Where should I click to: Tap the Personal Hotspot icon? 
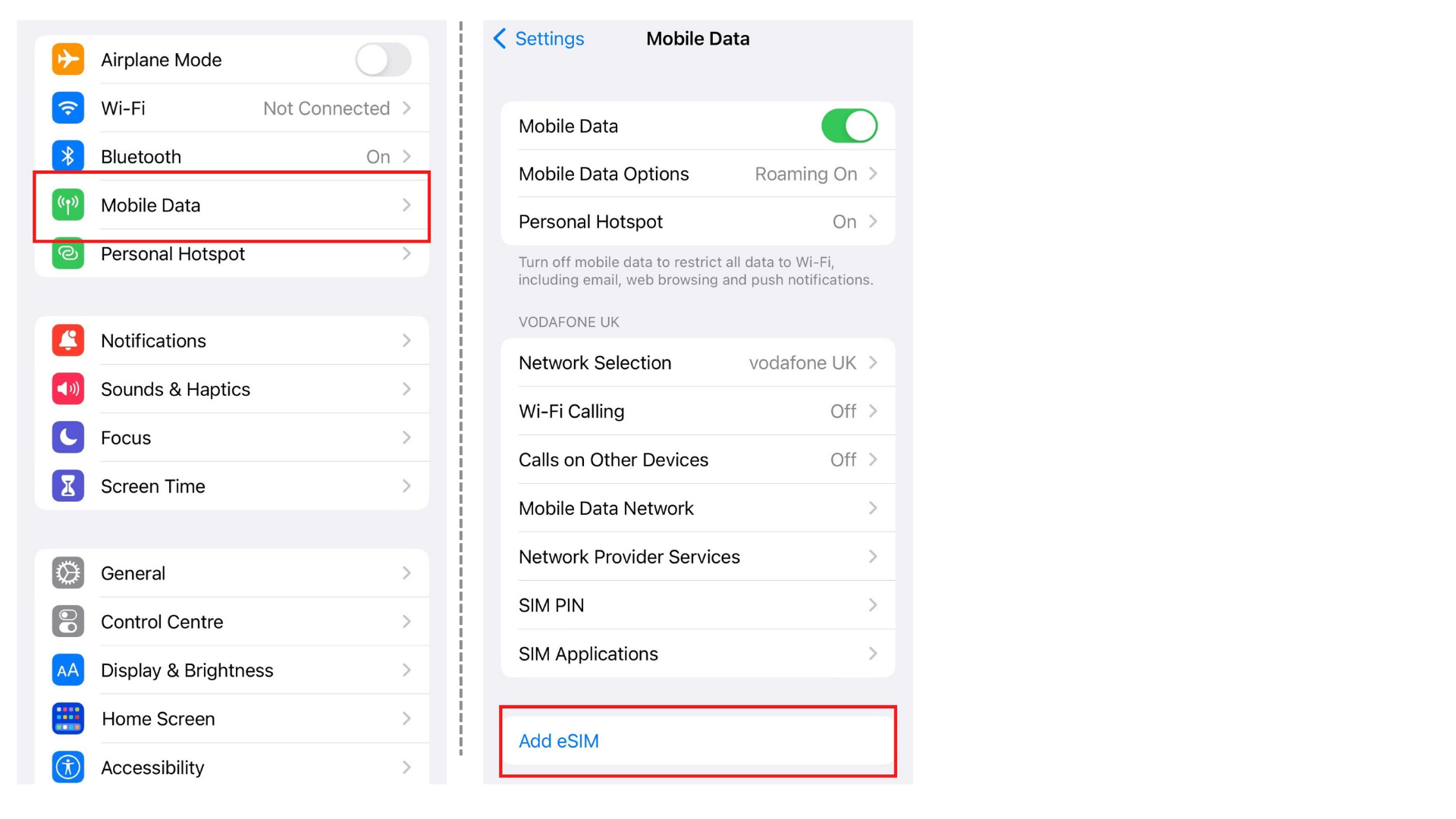(x=67, y=253)
